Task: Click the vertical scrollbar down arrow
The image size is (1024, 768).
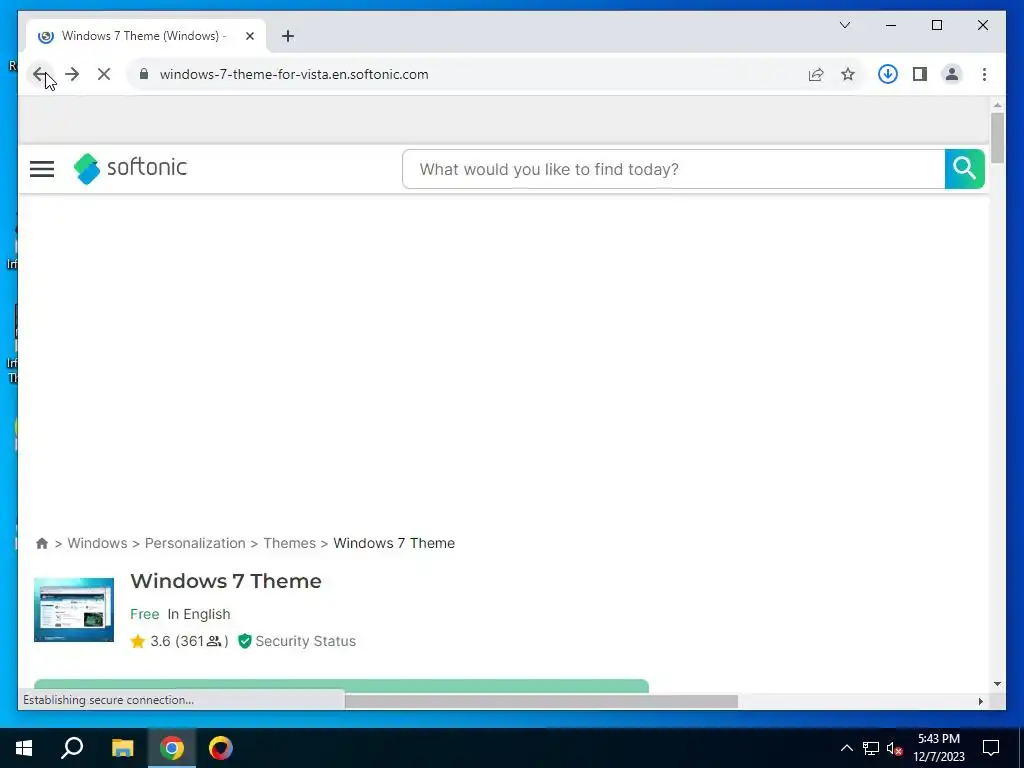Action: pyautogui.click(x=997, y=684)
